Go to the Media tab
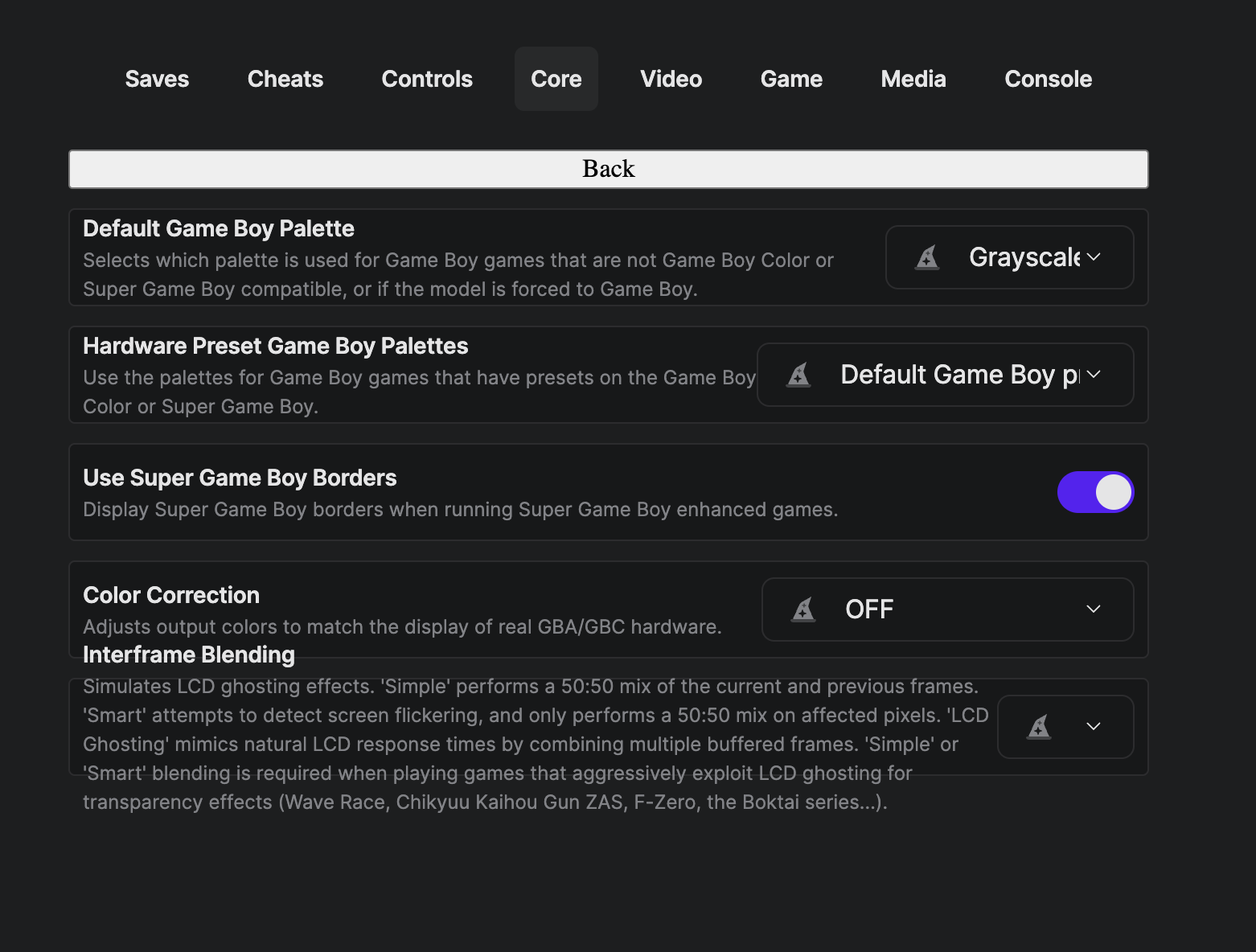This screenshot has width=1256, height=952. pos(913,79)
